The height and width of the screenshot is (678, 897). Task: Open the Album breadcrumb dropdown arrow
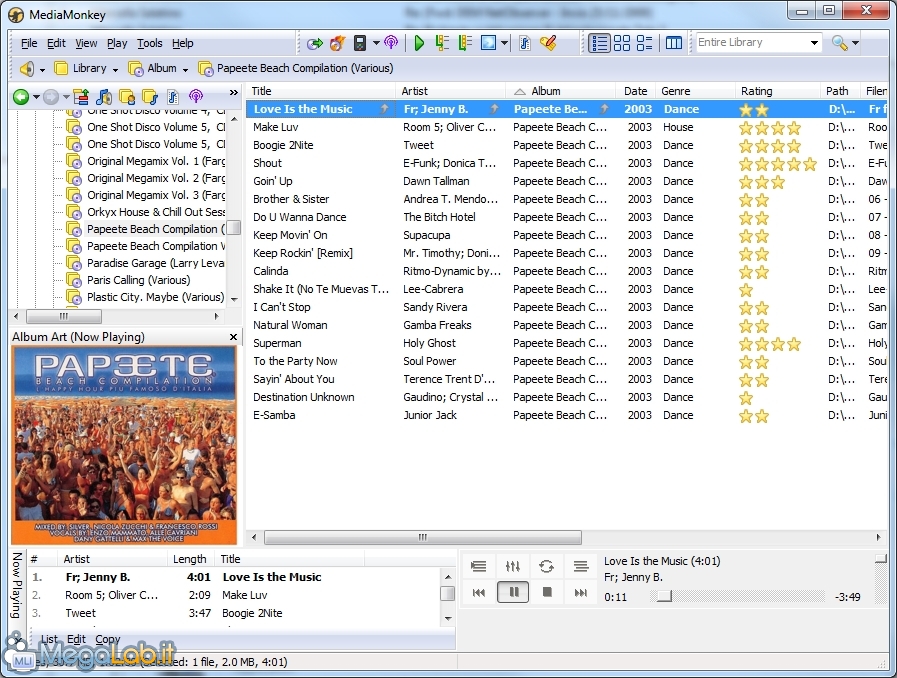click(x=185, y=69)
